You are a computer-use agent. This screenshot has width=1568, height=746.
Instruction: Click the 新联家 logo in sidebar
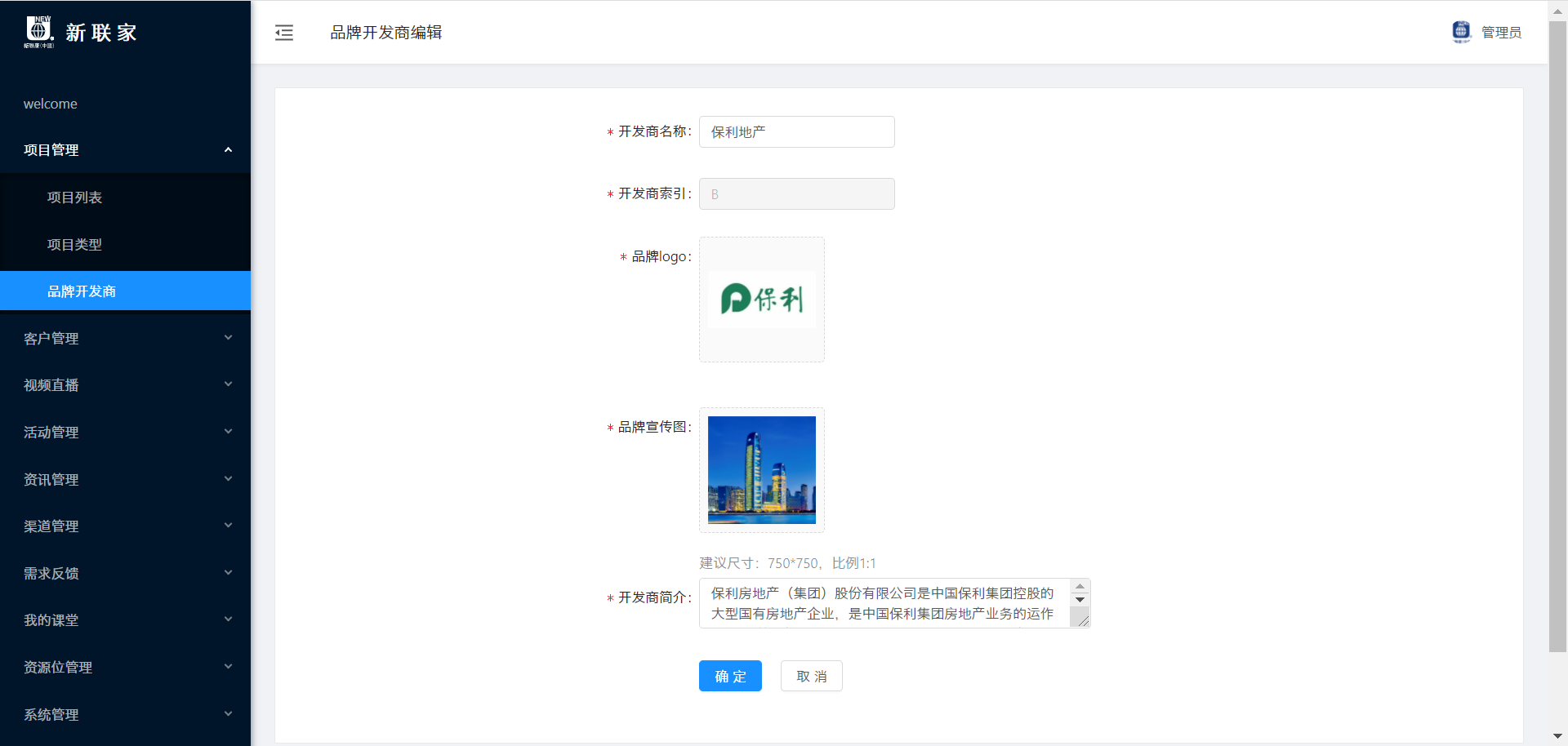coord(80,32)
